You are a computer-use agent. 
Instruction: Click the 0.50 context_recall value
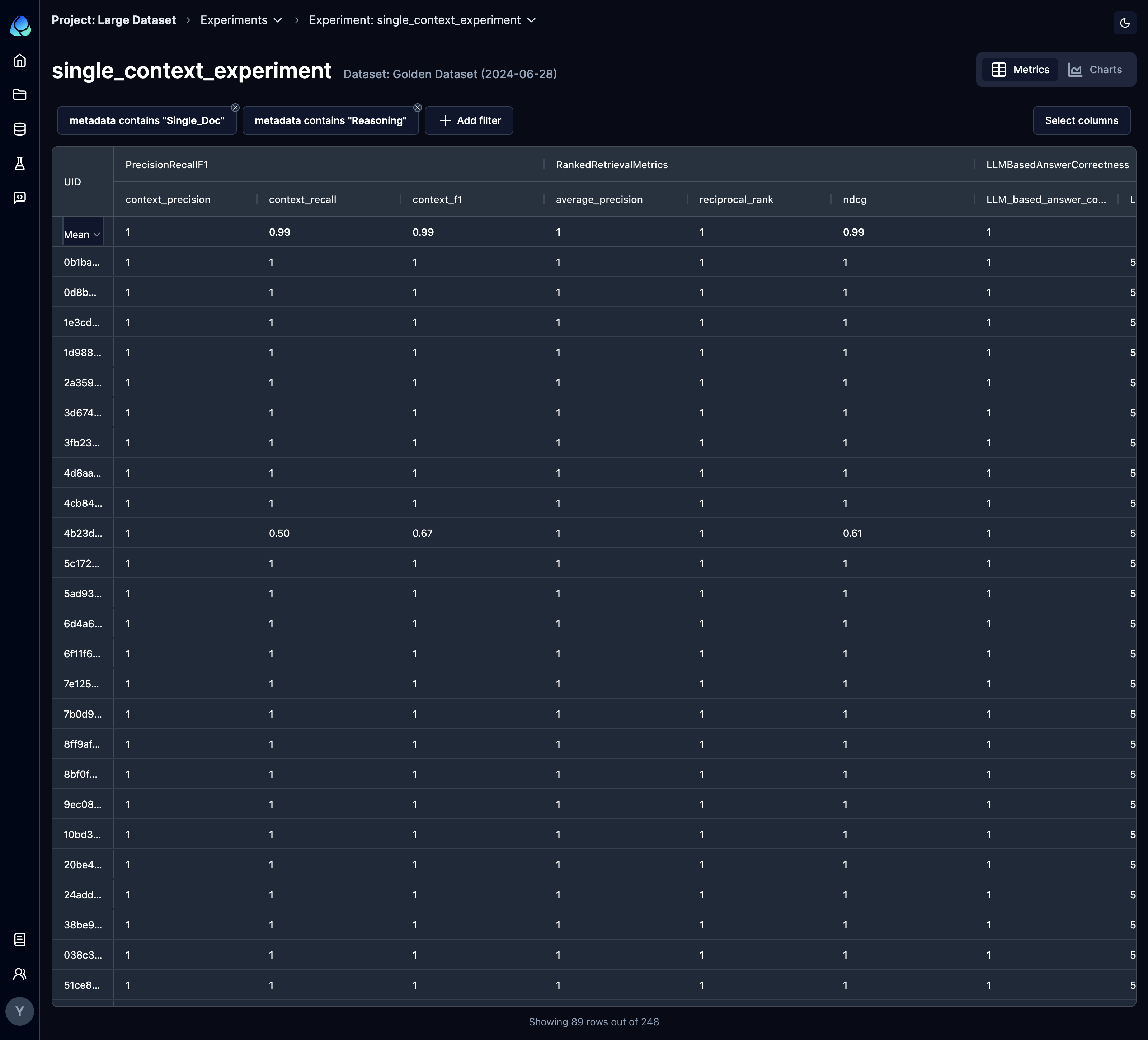[x=279, y=533]
